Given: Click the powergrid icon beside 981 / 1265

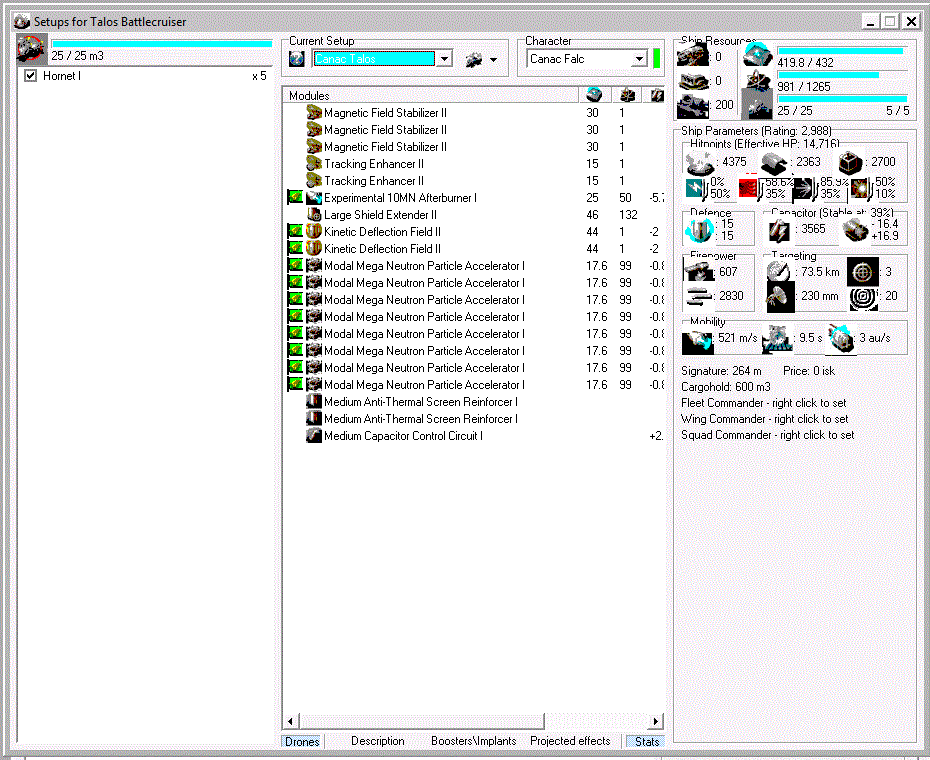Looking at the screenshot, I should pos(758,80).
